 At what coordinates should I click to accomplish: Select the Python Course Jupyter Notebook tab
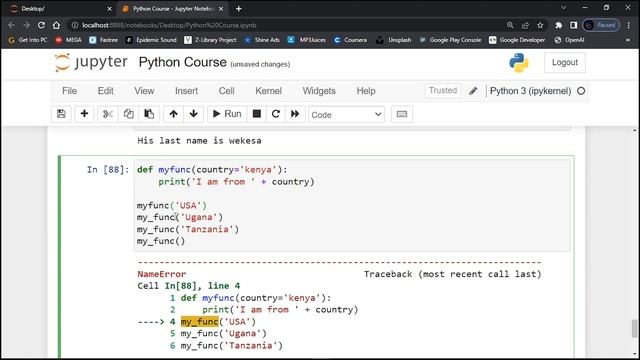[x=173, y=9]
